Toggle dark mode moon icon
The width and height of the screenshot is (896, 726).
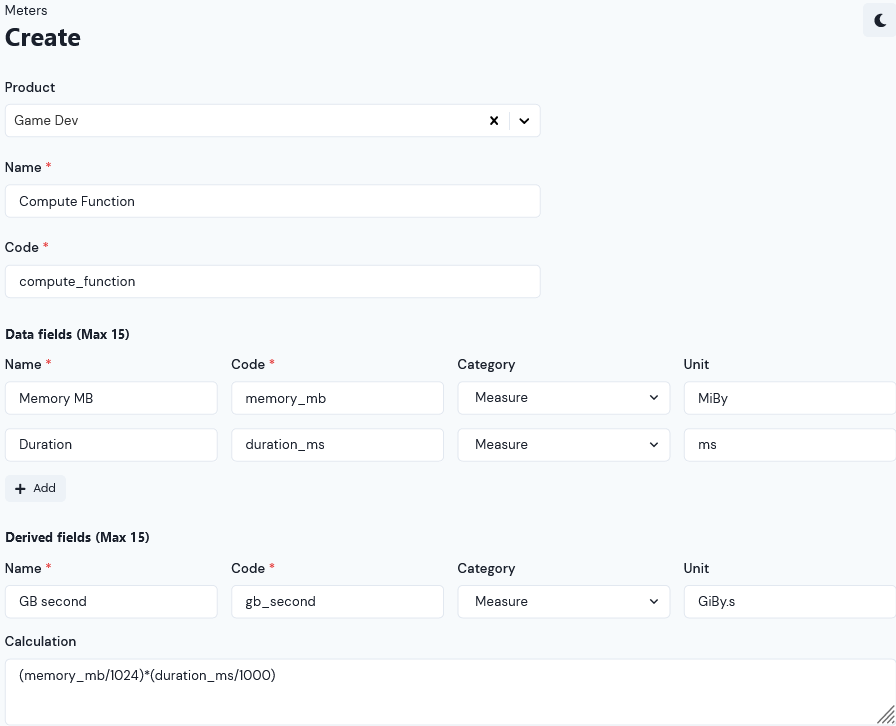[x=880, y=21]
